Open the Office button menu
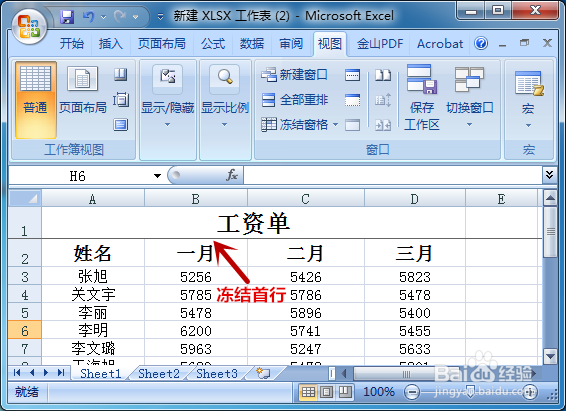Viewport: 566px width, 411px height. (30, 27)
